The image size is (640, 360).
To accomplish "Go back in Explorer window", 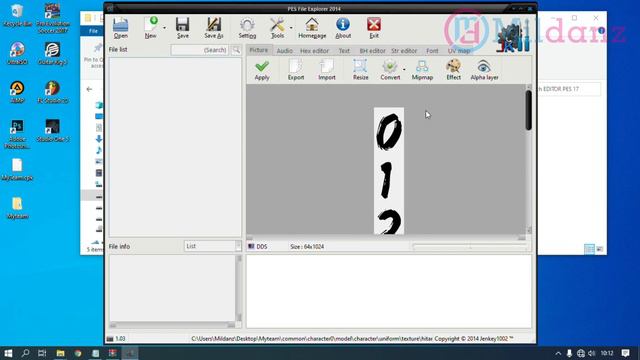I will point(89,89).
